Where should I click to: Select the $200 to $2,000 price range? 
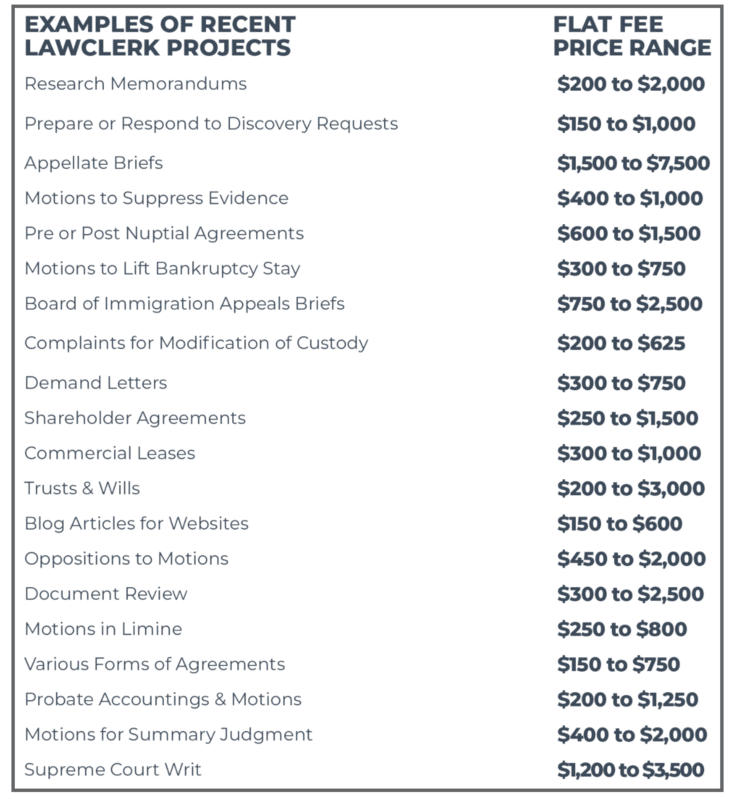(631, 84)
